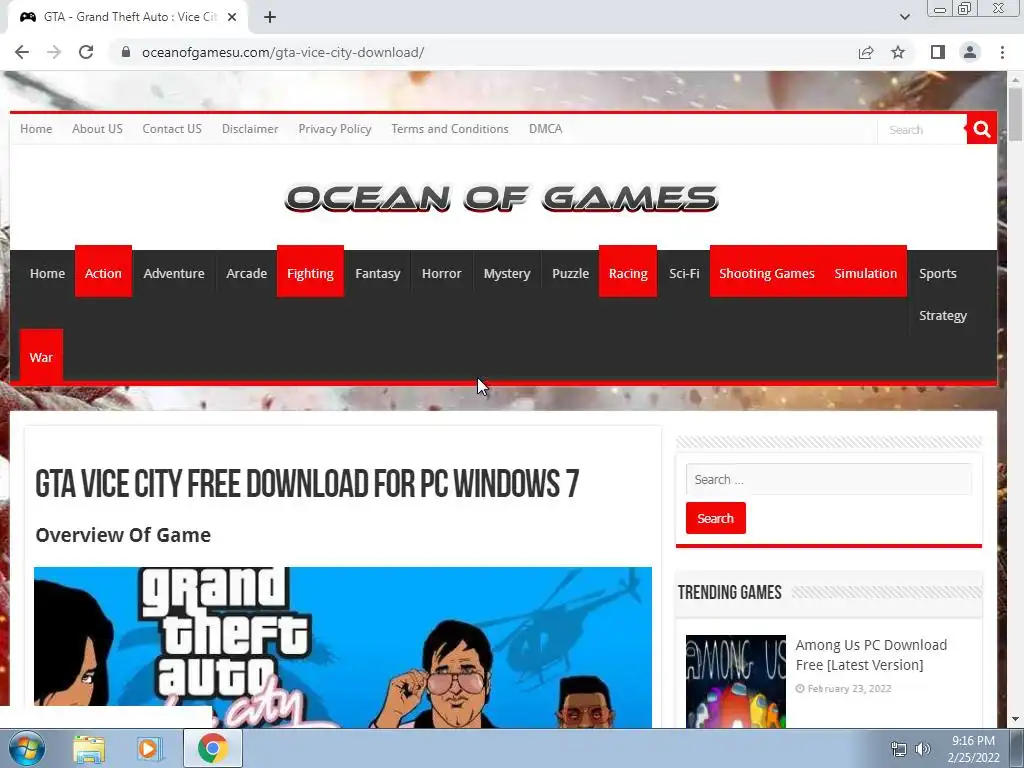The width and height of the screenshot is (1024, 768).
Task: Focus the top header search field
Action: (x=922, y=129)
